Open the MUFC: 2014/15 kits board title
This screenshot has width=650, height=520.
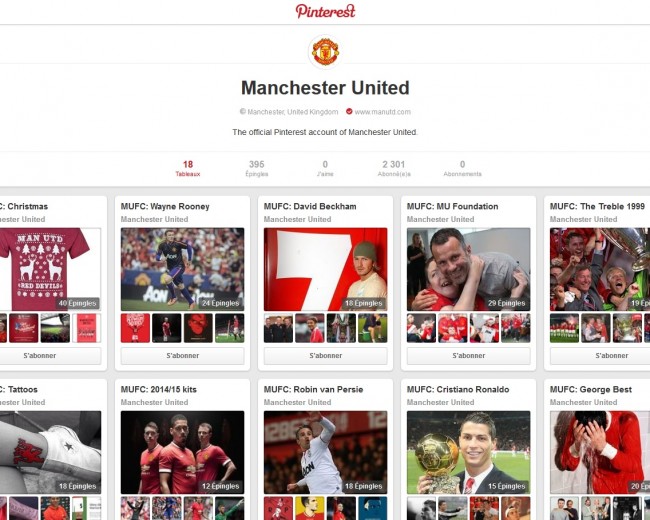(x=159, y=389)
